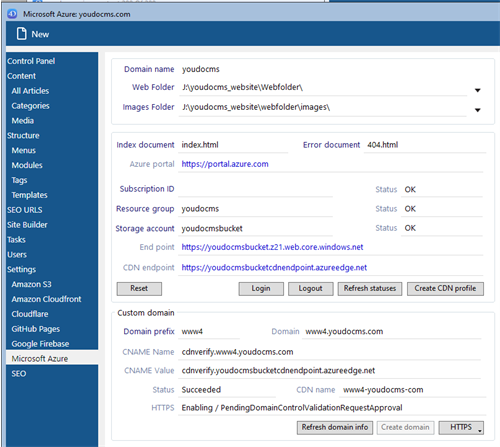The image size is (500, 447).
Task: Expand the HTTPS button dropdown arrow
Action: pyautogui.click(x=480, y=430)
